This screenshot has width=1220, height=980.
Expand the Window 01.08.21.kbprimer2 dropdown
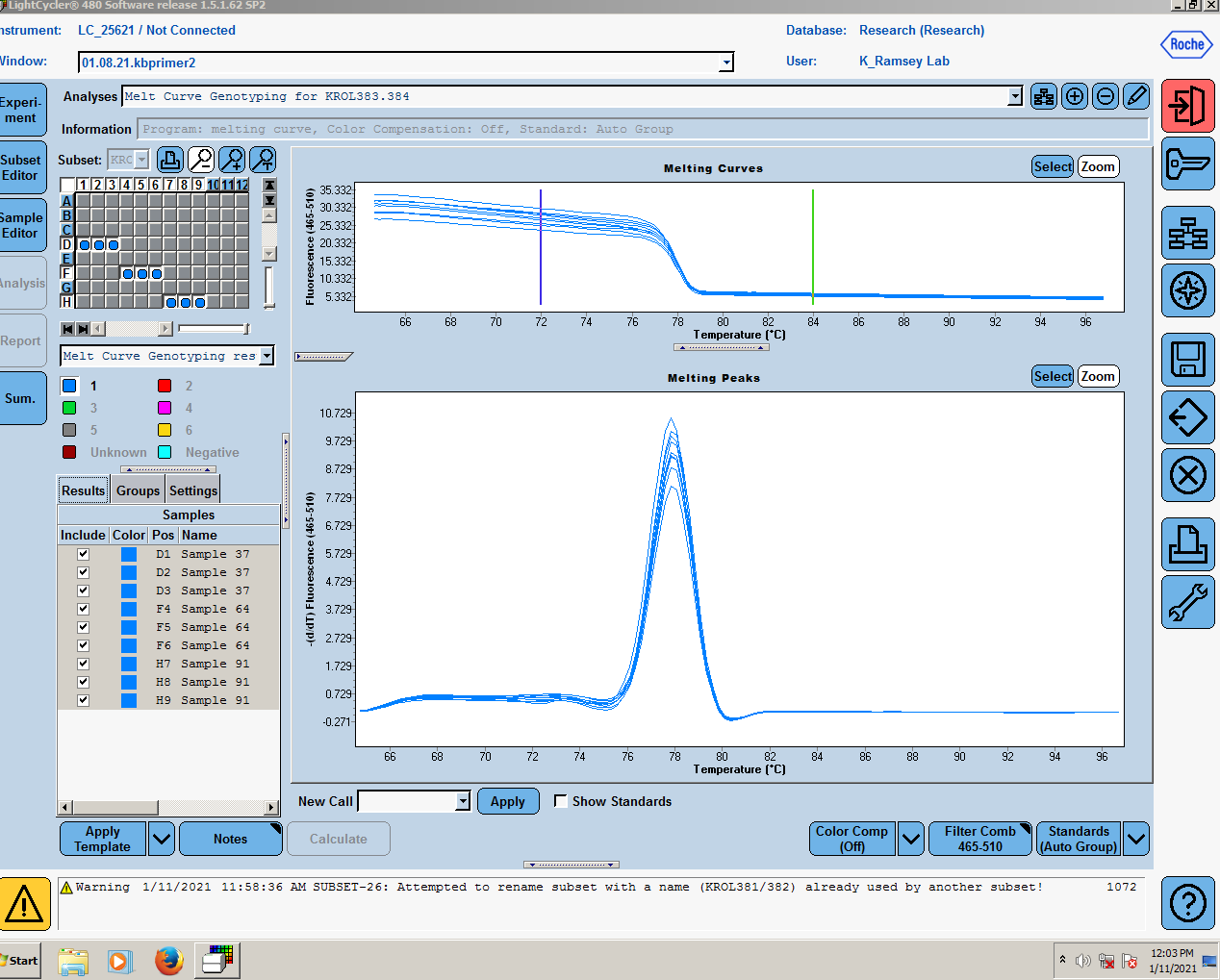point(726,63)
